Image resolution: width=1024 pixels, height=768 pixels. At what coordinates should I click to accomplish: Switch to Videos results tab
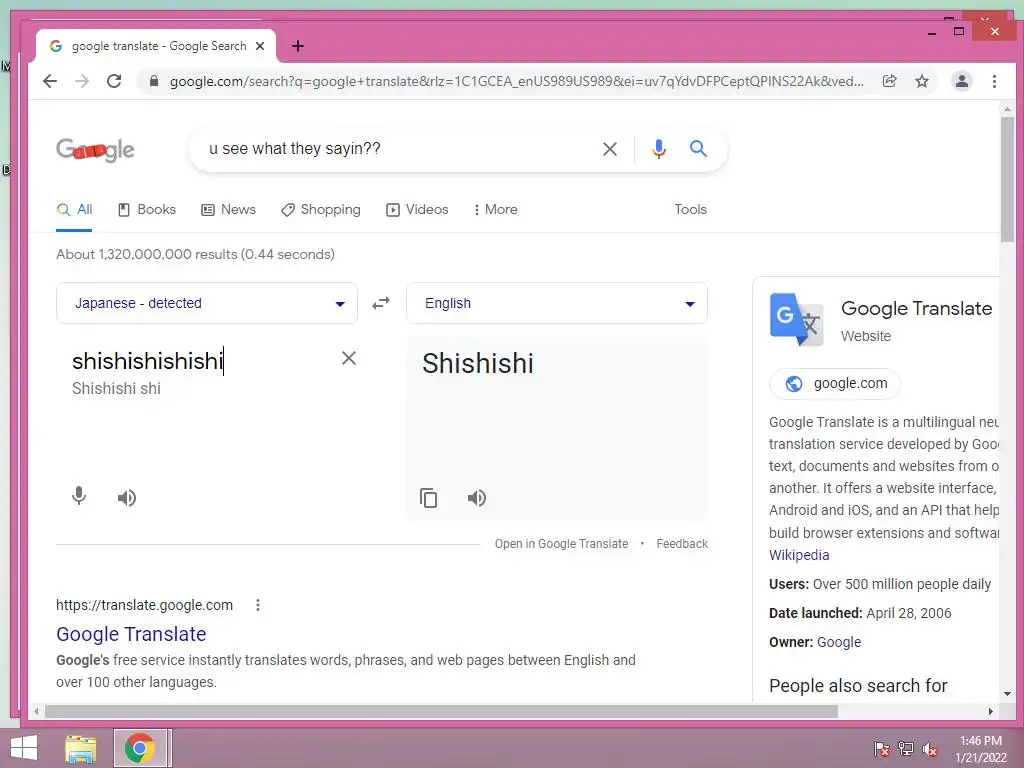coord(417,210)
